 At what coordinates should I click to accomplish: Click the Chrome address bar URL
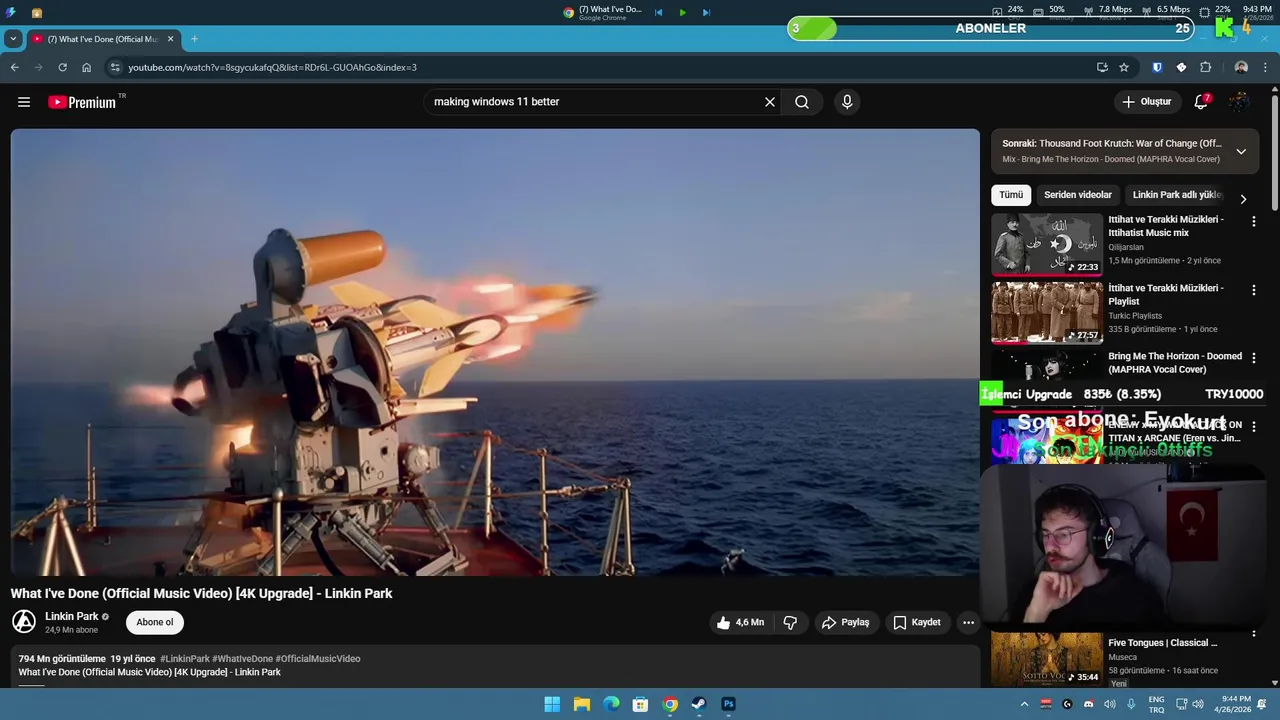272,67
